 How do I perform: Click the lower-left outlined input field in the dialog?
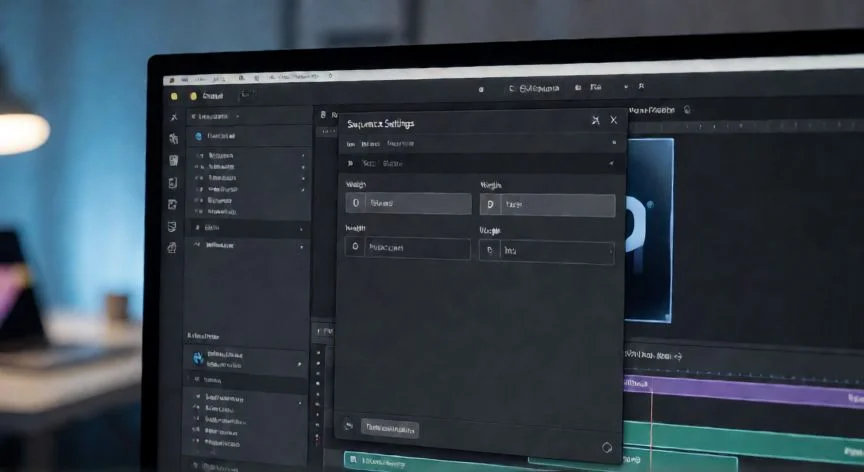408,247
